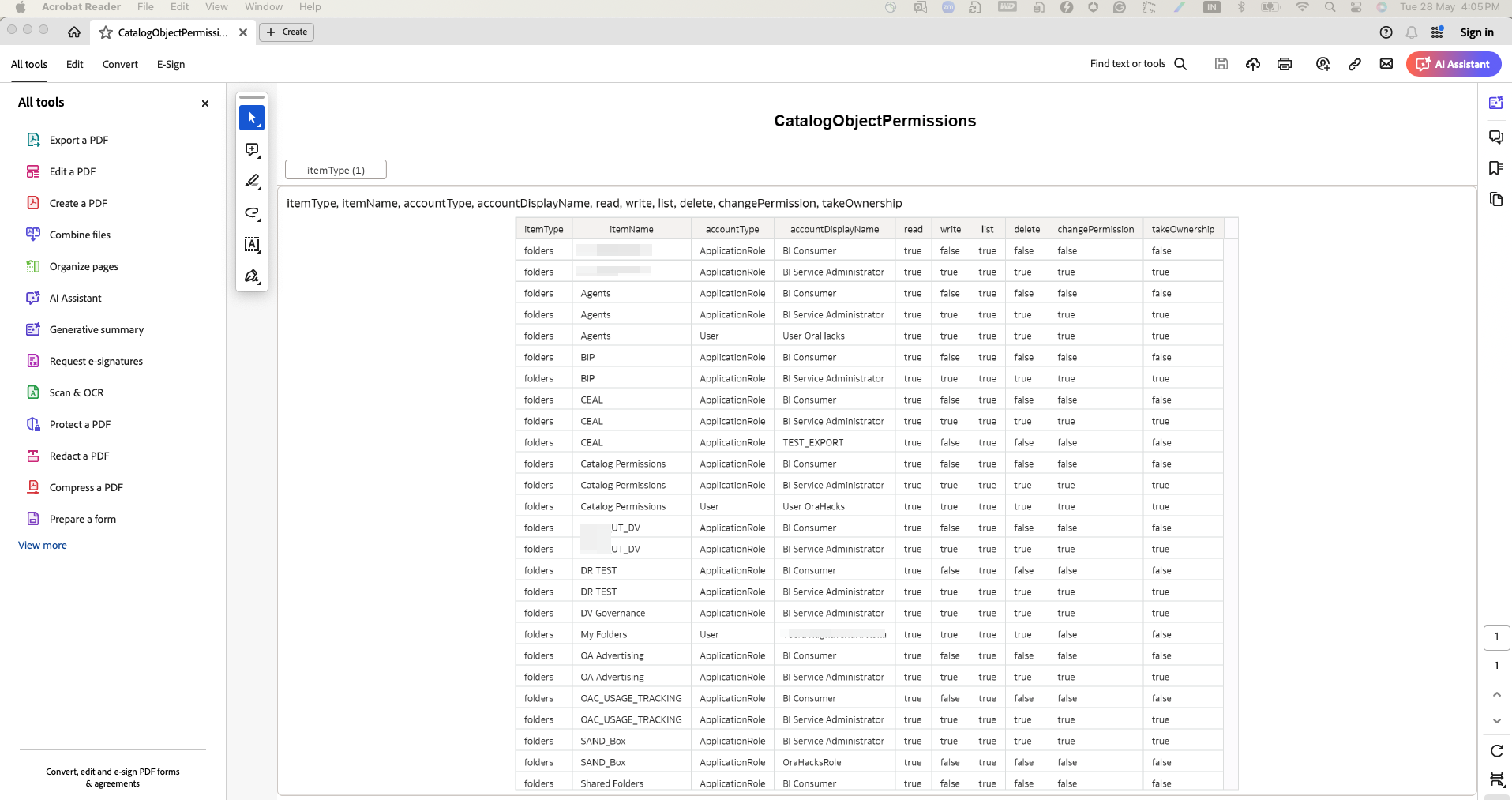
Task: Toggle the bookmarks panel
Action: coord(1496,167)
